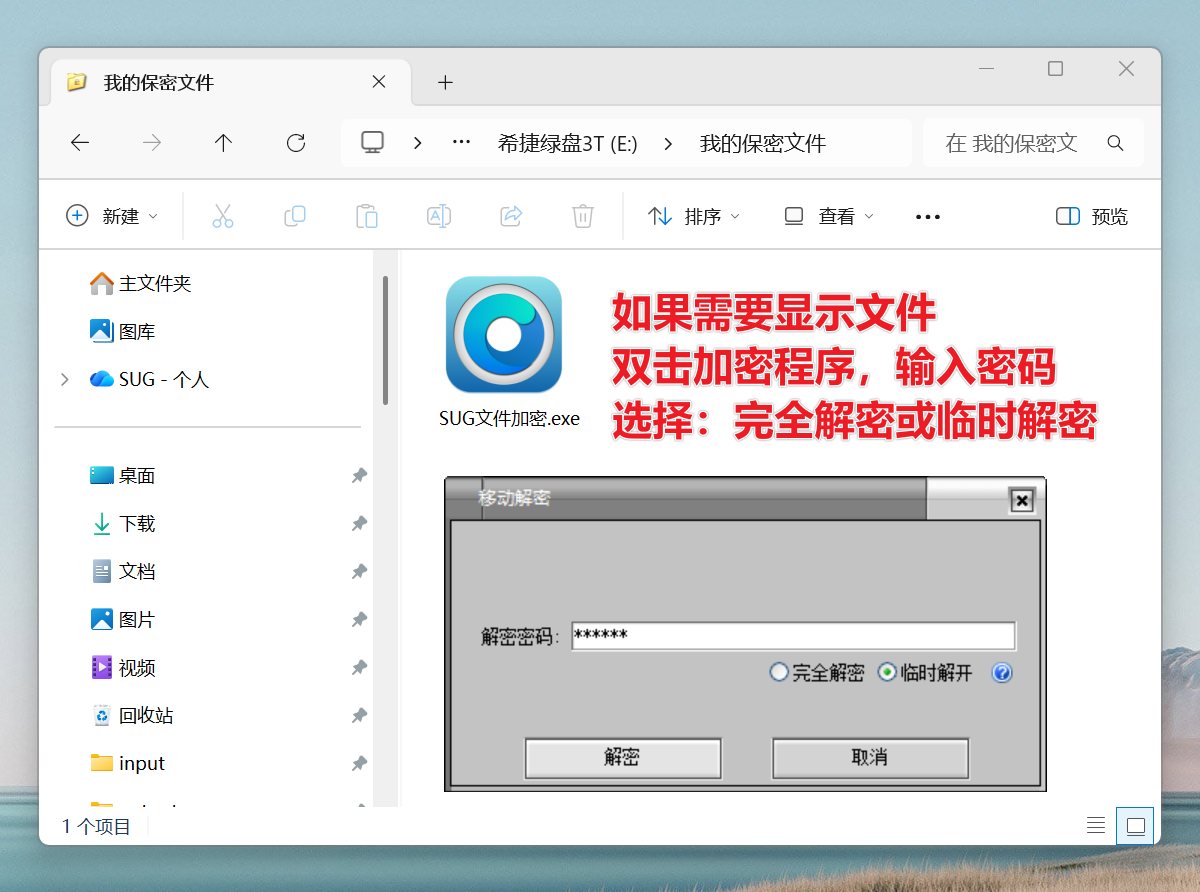
Task: Click the 希捷绿盘3T (E:) breadcrumb
Action: click(x=567, y=143)
